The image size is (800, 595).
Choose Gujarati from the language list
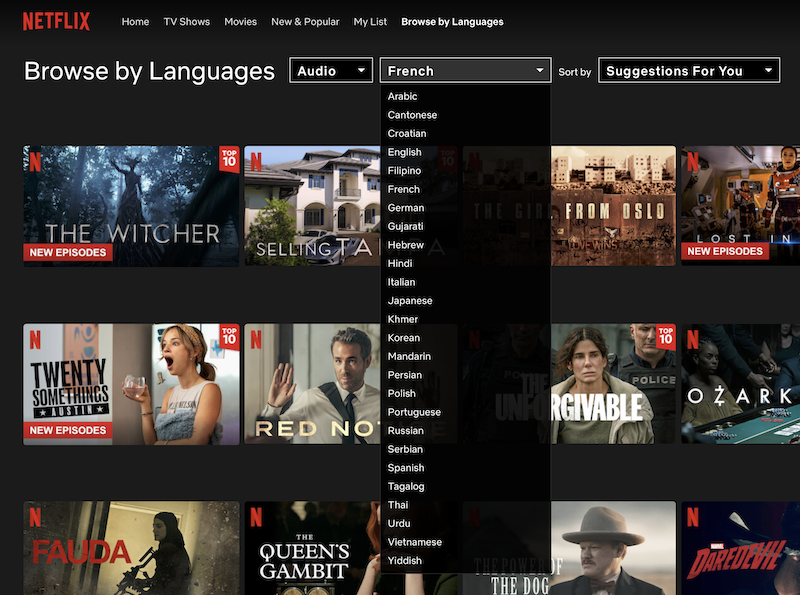click(405, 226)
